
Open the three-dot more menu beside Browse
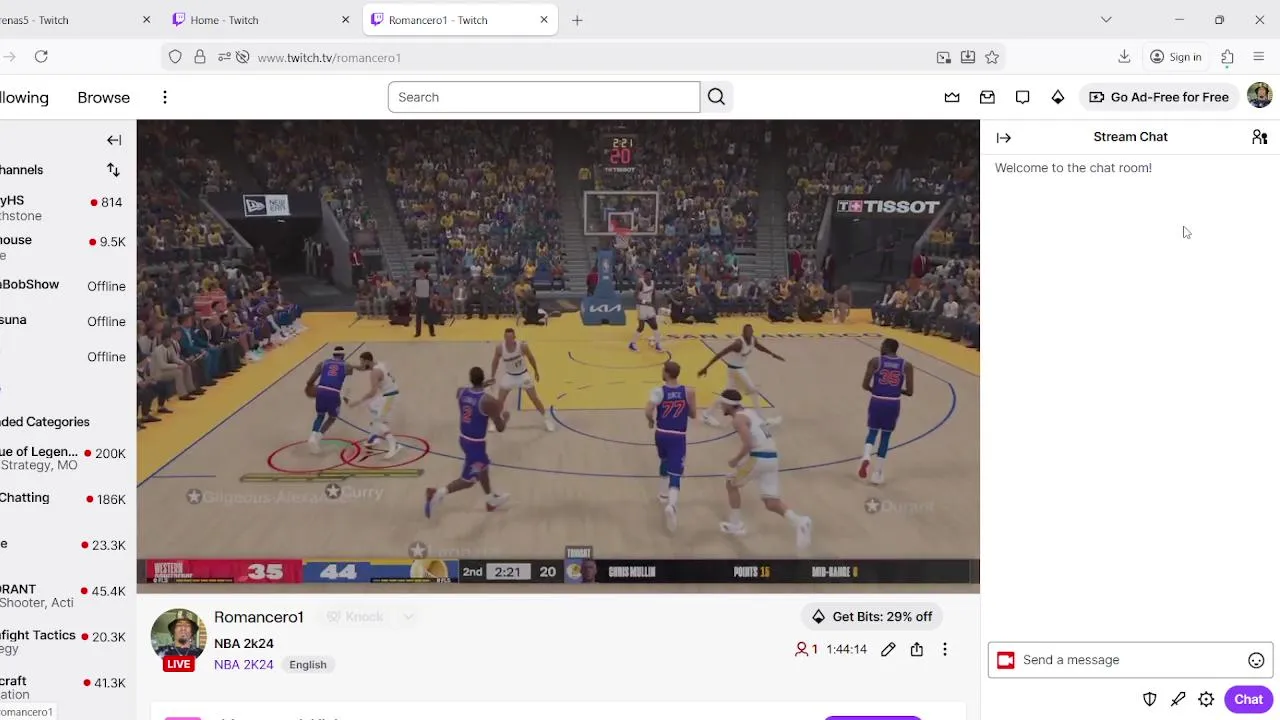(x=165, y=97)
